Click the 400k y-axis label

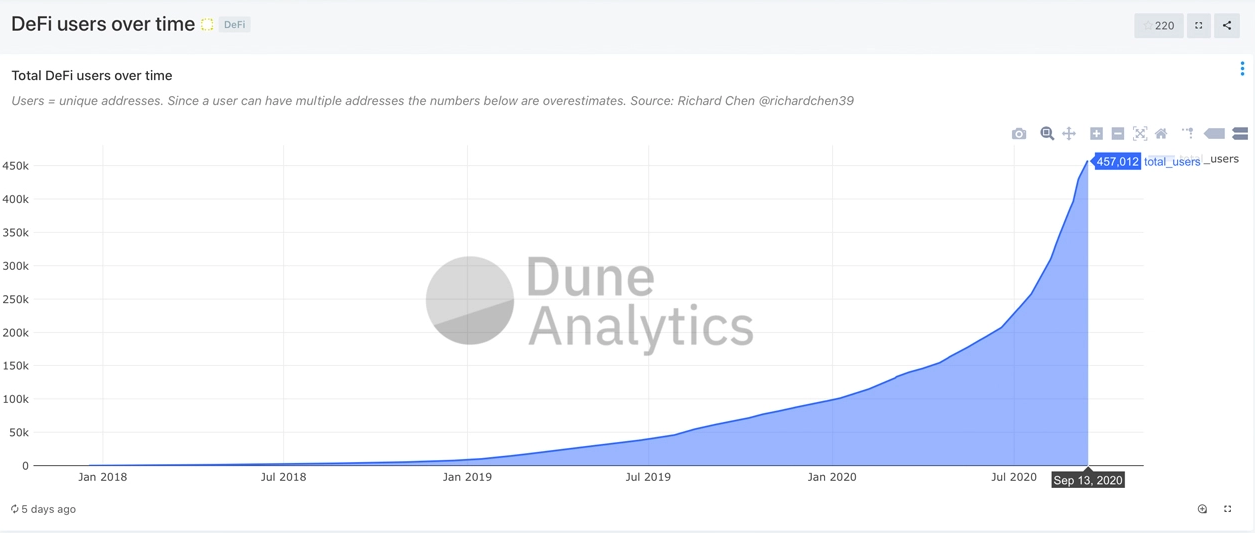point(16,199)
